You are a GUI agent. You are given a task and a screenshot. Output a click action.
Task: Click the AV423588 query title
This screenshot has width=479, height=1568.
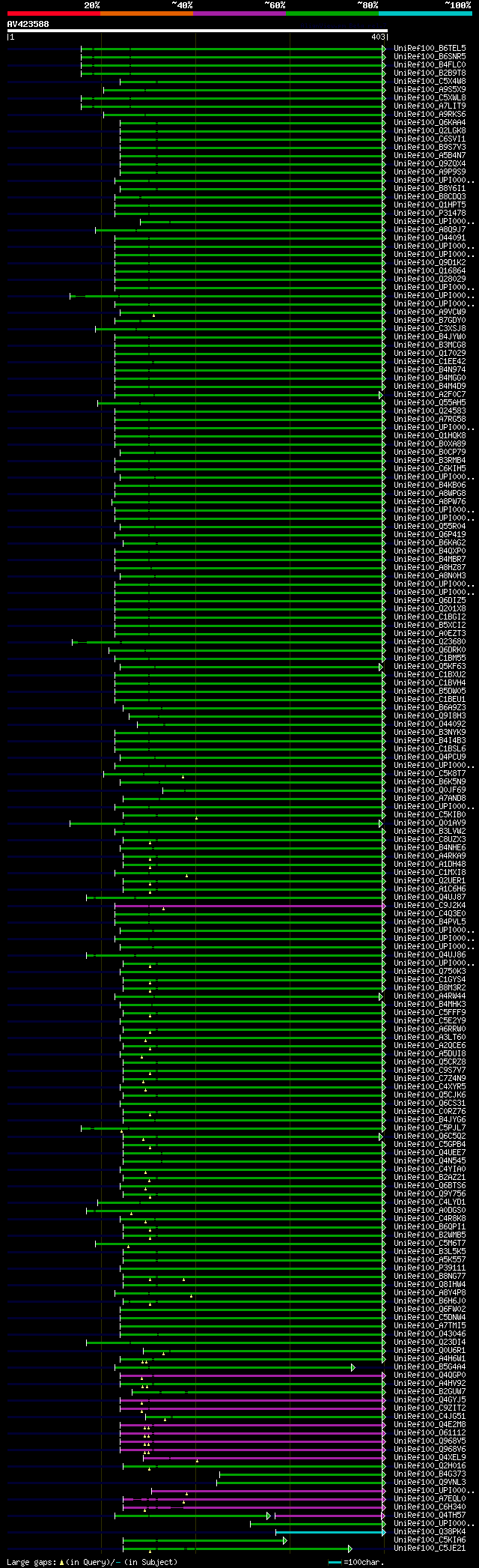click(28, 24)
